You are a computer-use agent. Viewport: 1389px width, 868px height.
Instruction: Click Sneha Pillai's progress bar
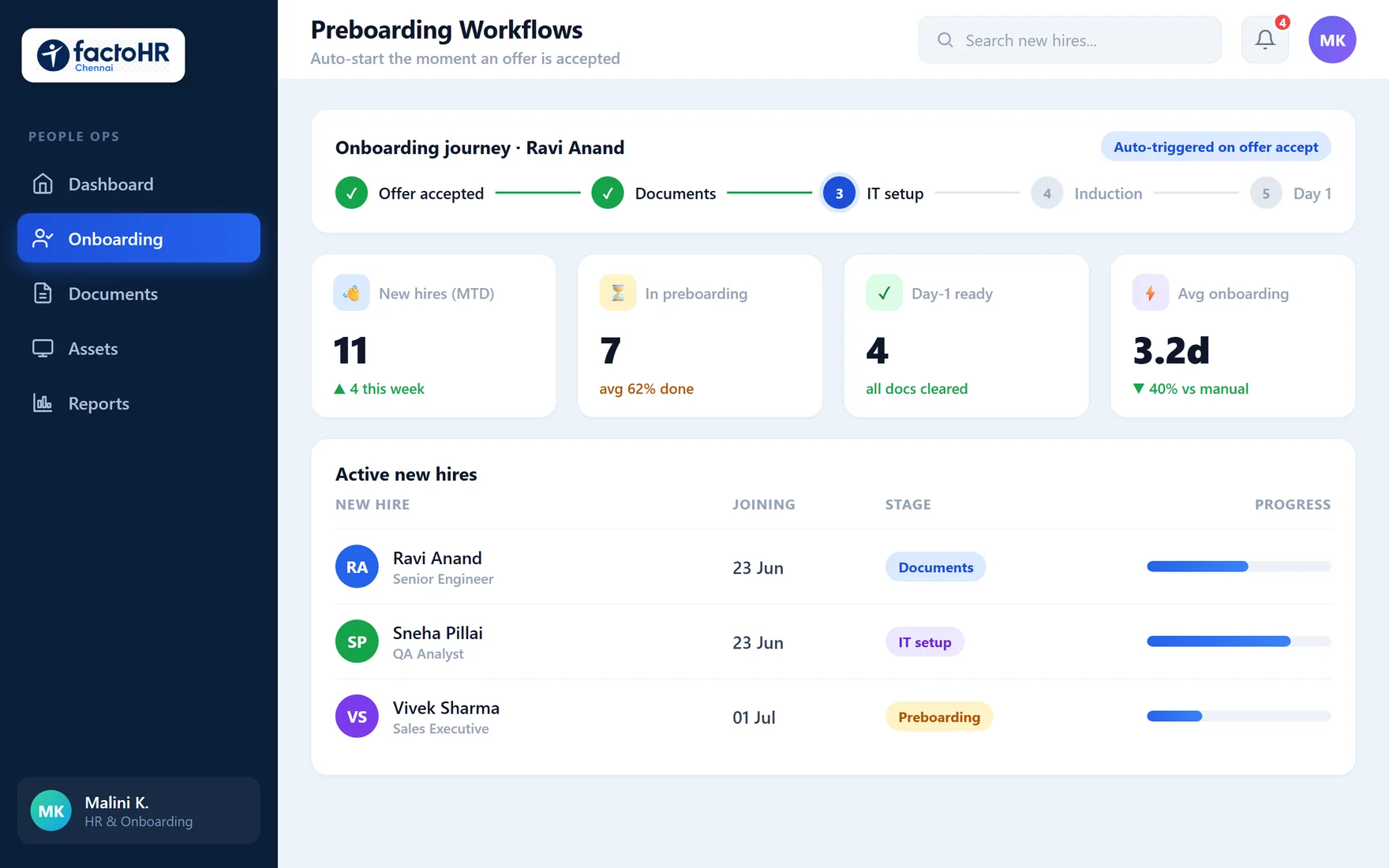coord(1238,642)
